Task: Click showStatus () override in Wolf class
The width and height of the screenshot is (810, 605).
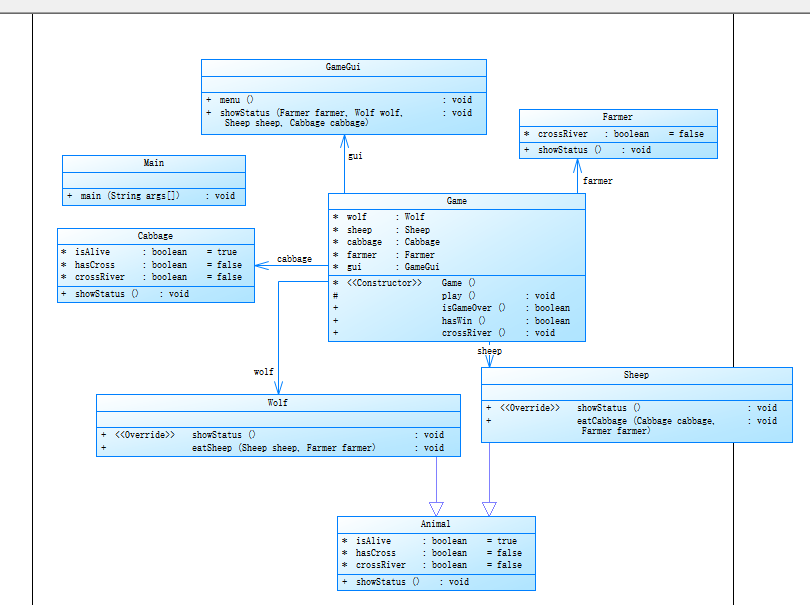Action: click(272, 435)
